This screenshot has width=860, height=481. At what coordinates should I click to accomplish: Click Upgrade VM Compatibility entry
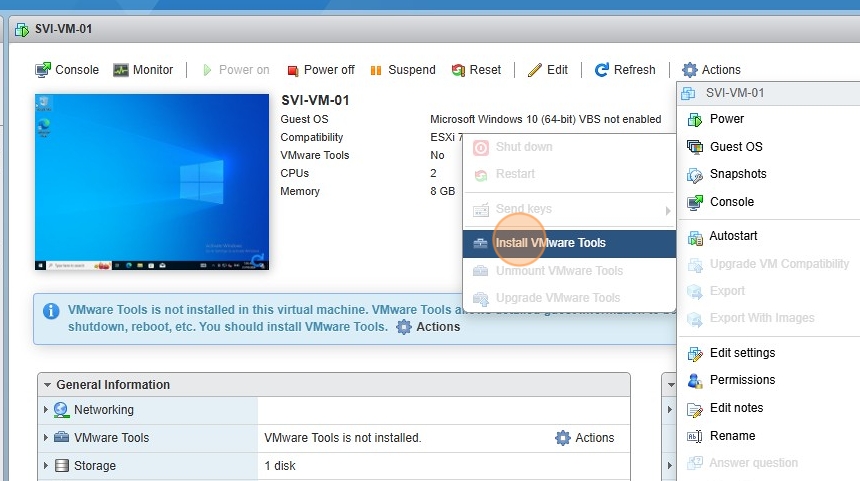[769, 264]
